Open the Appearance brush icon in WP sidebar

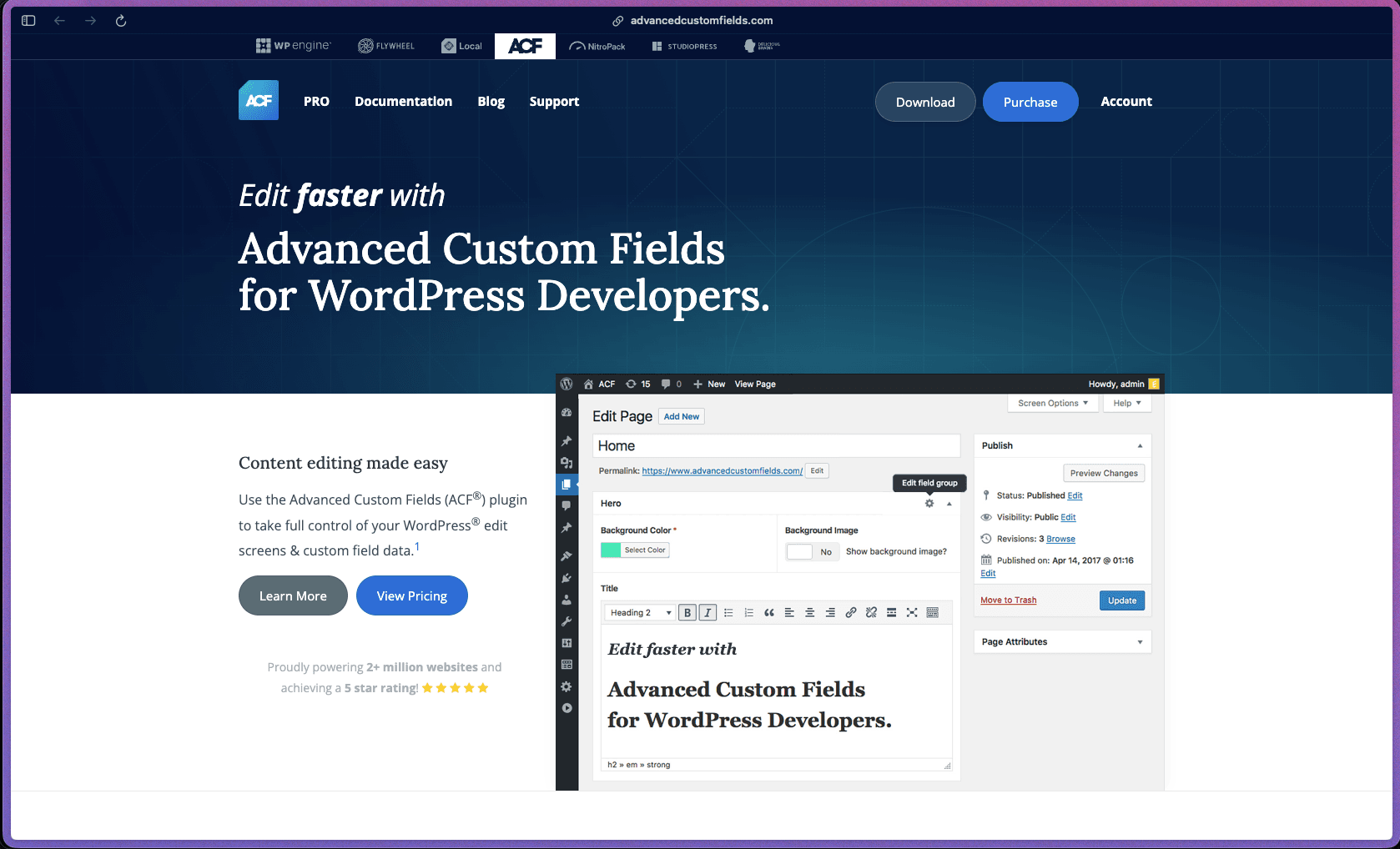click(x=567, y=555)
